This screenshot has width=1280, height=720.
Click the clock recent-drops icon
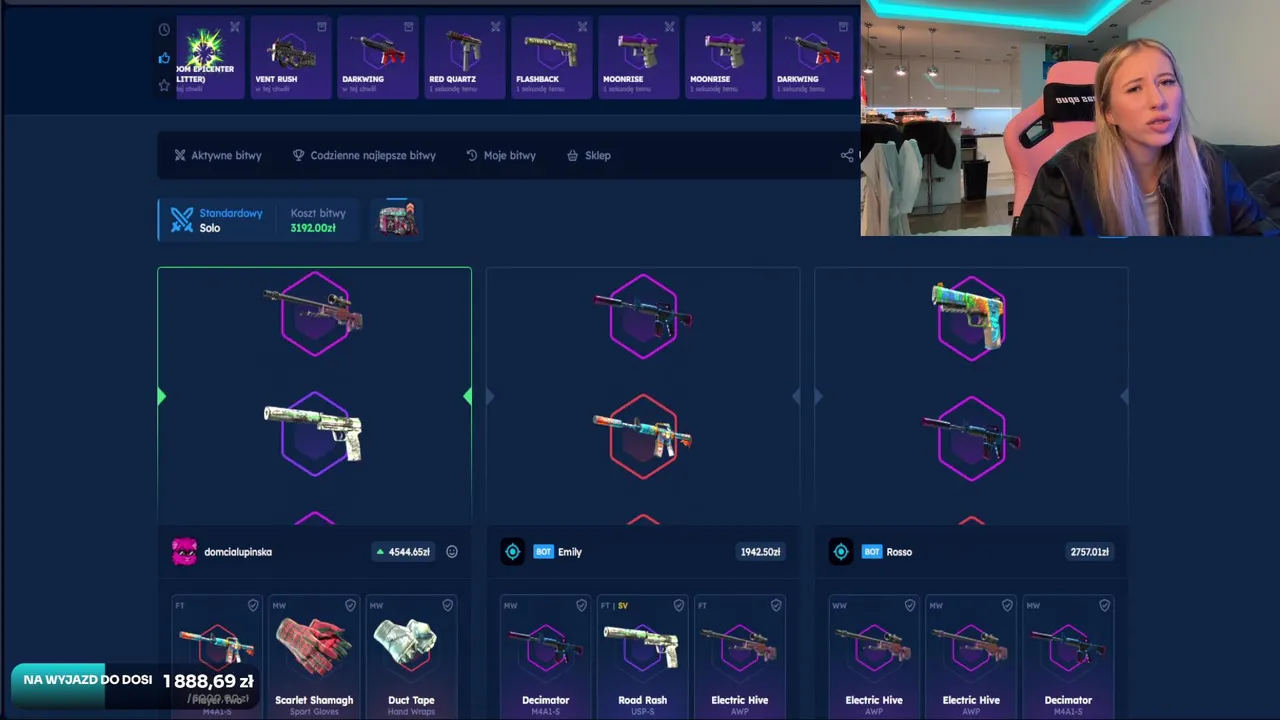pyautogui.click(x=164, y=30)
